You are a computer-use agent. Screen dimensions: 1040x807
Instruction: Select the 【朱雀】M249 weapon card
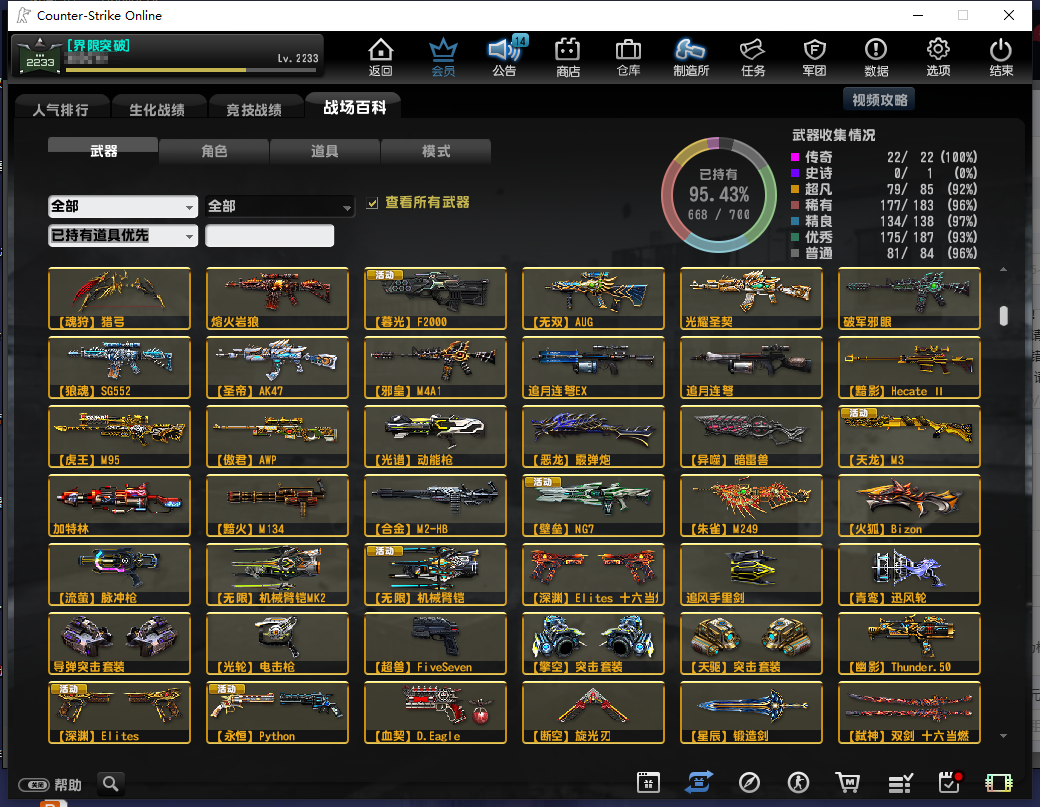point(751,505)
